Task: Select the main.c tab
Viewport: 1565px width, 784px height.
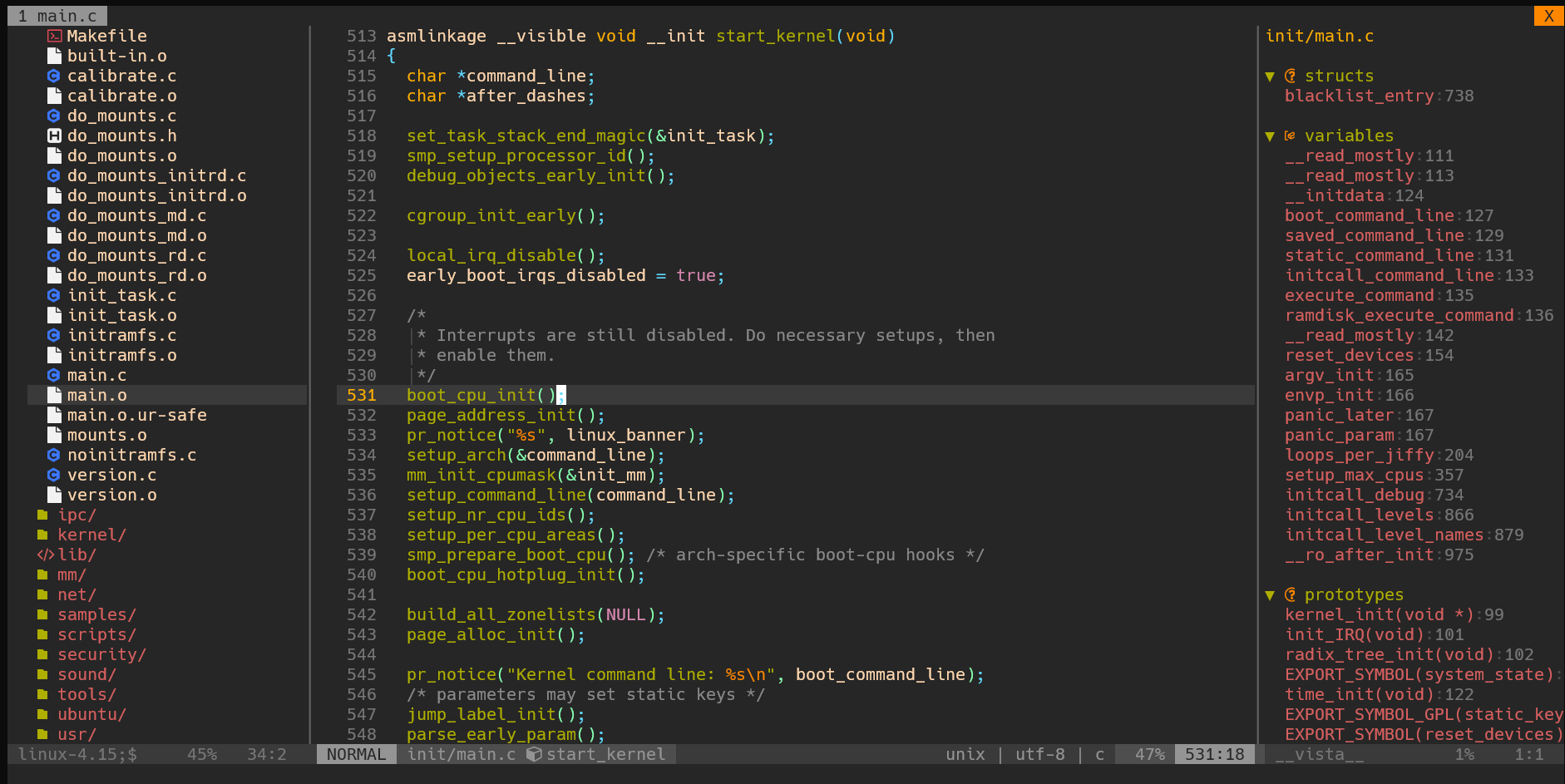Action: point(57,16)
